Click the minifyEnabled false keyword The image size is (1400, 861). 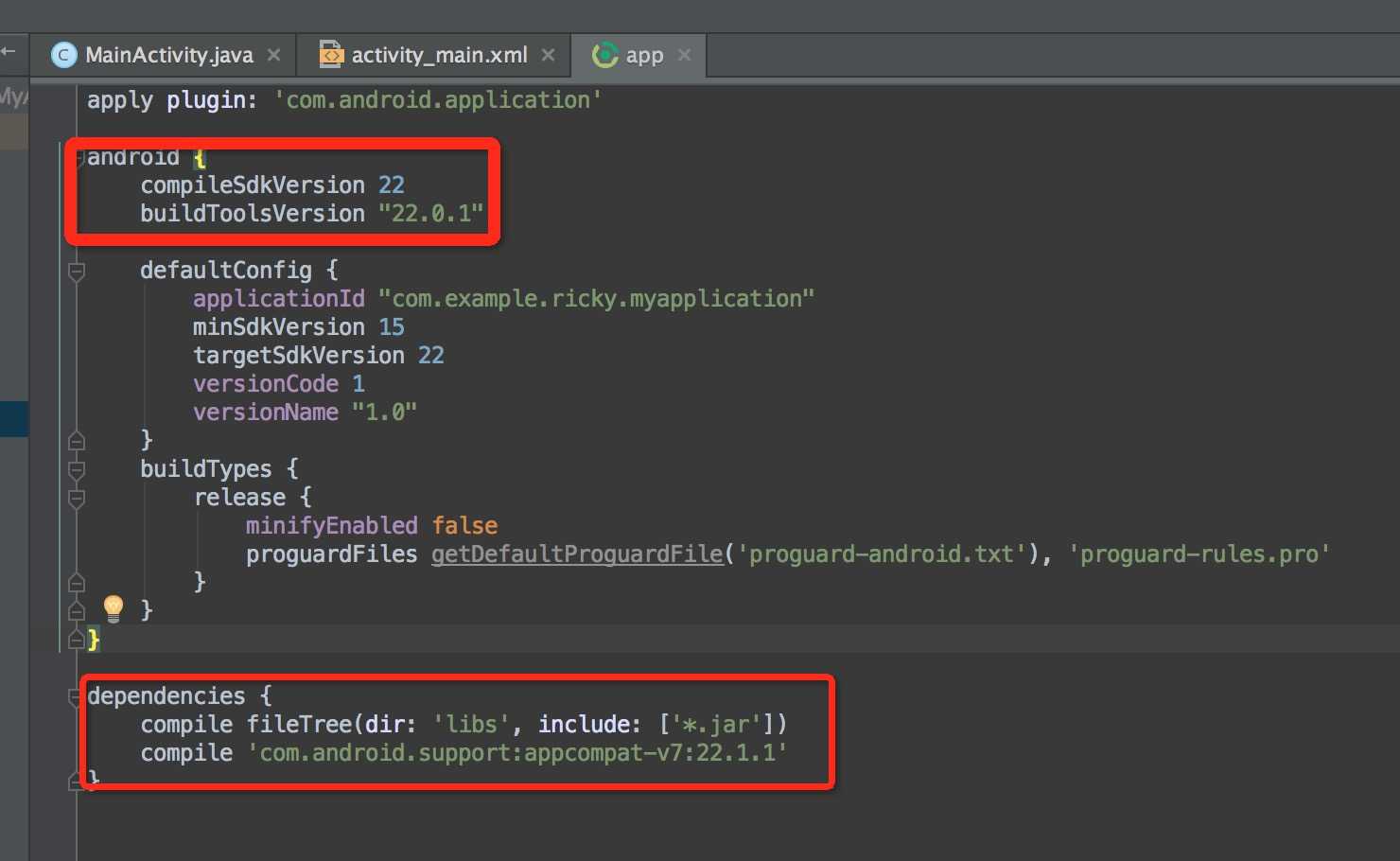tap(464, 525)
